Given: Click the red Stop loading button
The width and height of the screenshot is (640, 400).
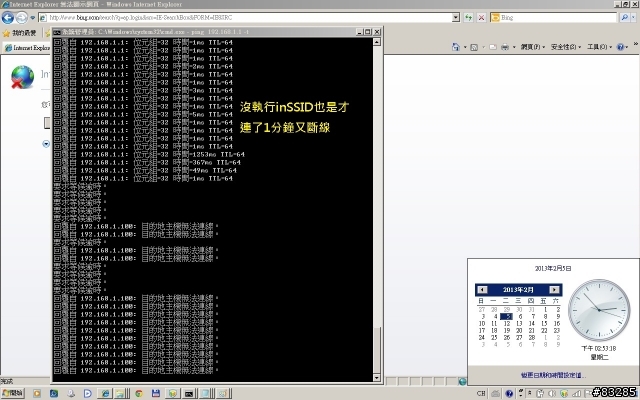Looking at the screenshot, I should tap(481, 18).
